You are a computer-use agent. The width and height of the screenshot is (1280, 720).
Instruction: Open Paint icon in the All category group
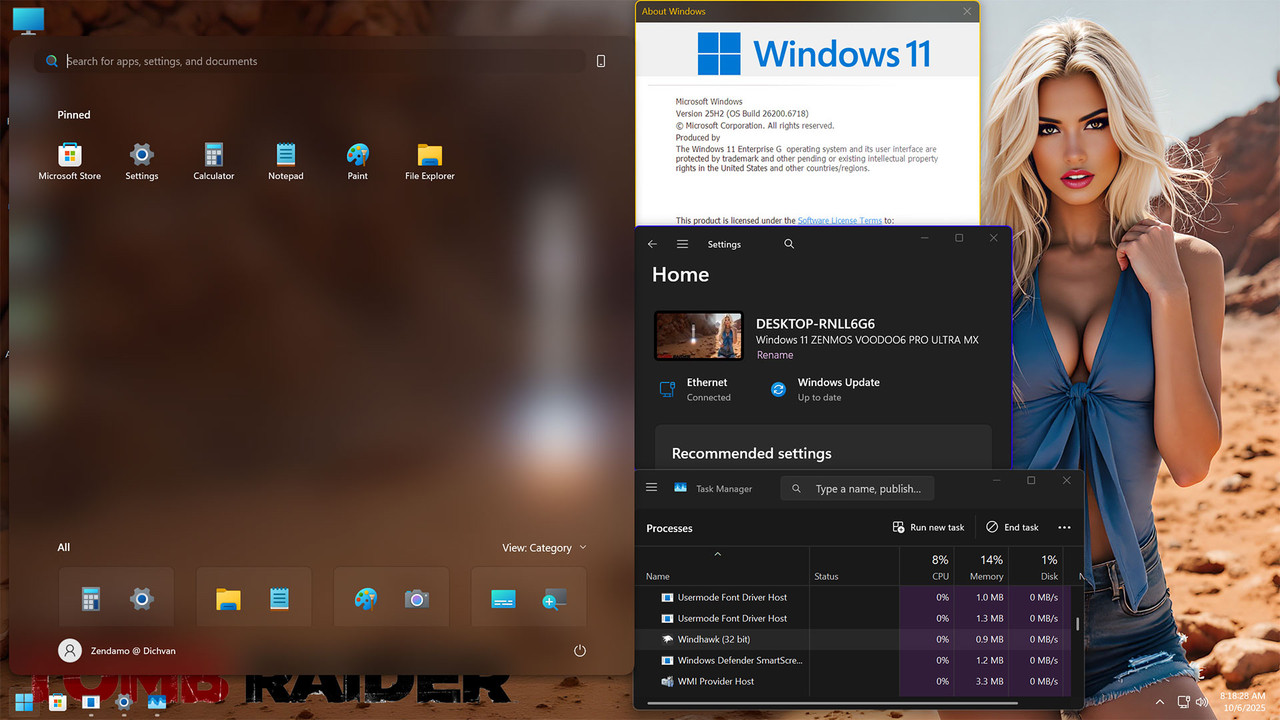tap(366, 599)
